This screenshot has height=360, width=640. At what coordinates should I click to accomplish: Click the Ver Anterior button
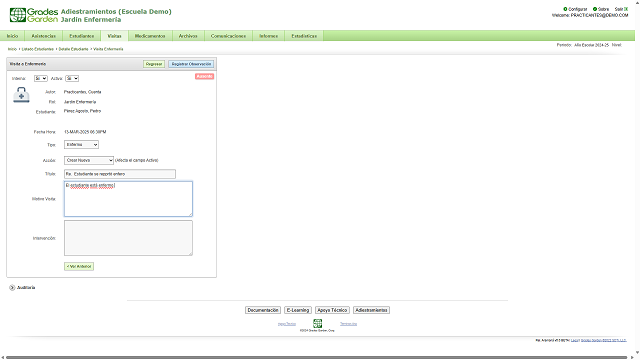[x=79, y=267]
